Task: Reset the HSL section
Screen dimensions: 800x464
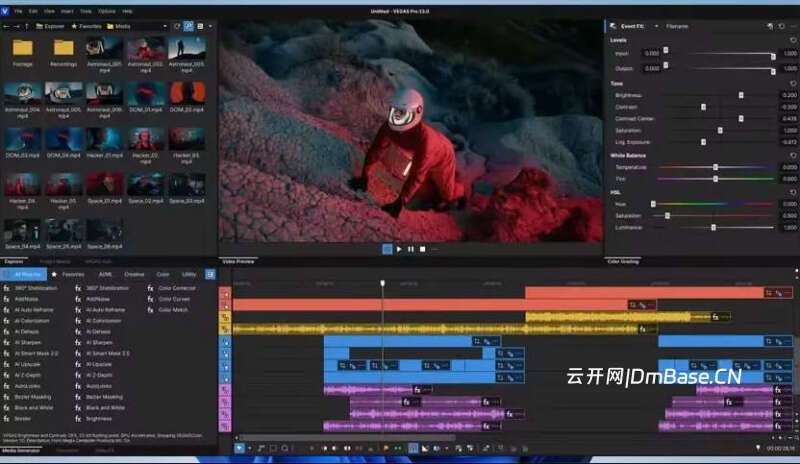Action: point(793,192)
